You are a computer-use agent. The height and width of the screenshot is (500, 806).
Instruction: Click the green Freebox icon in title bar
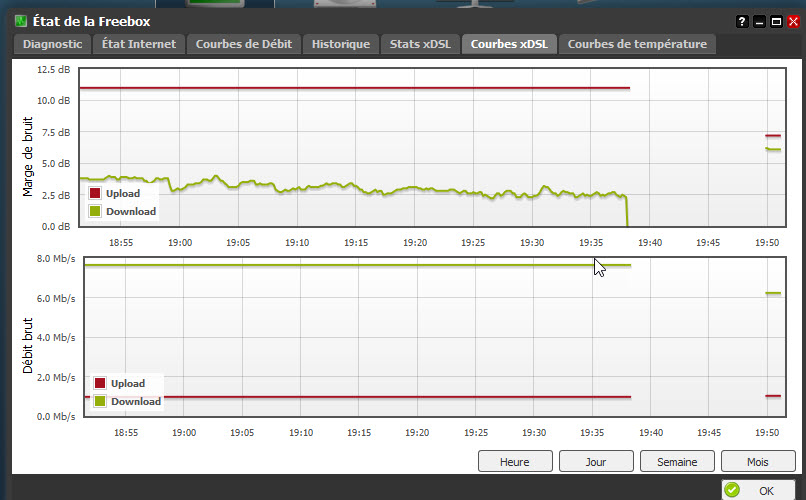pyautogui.click(x=20, y=21)
